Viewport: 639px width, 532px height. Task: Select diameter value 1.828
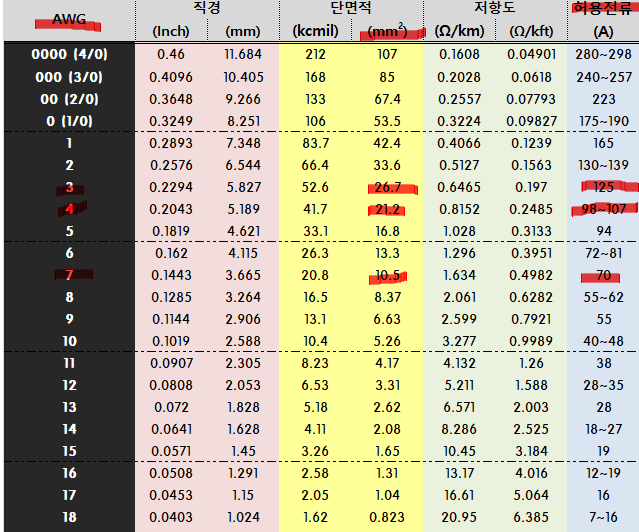click(x=243, y=407)
